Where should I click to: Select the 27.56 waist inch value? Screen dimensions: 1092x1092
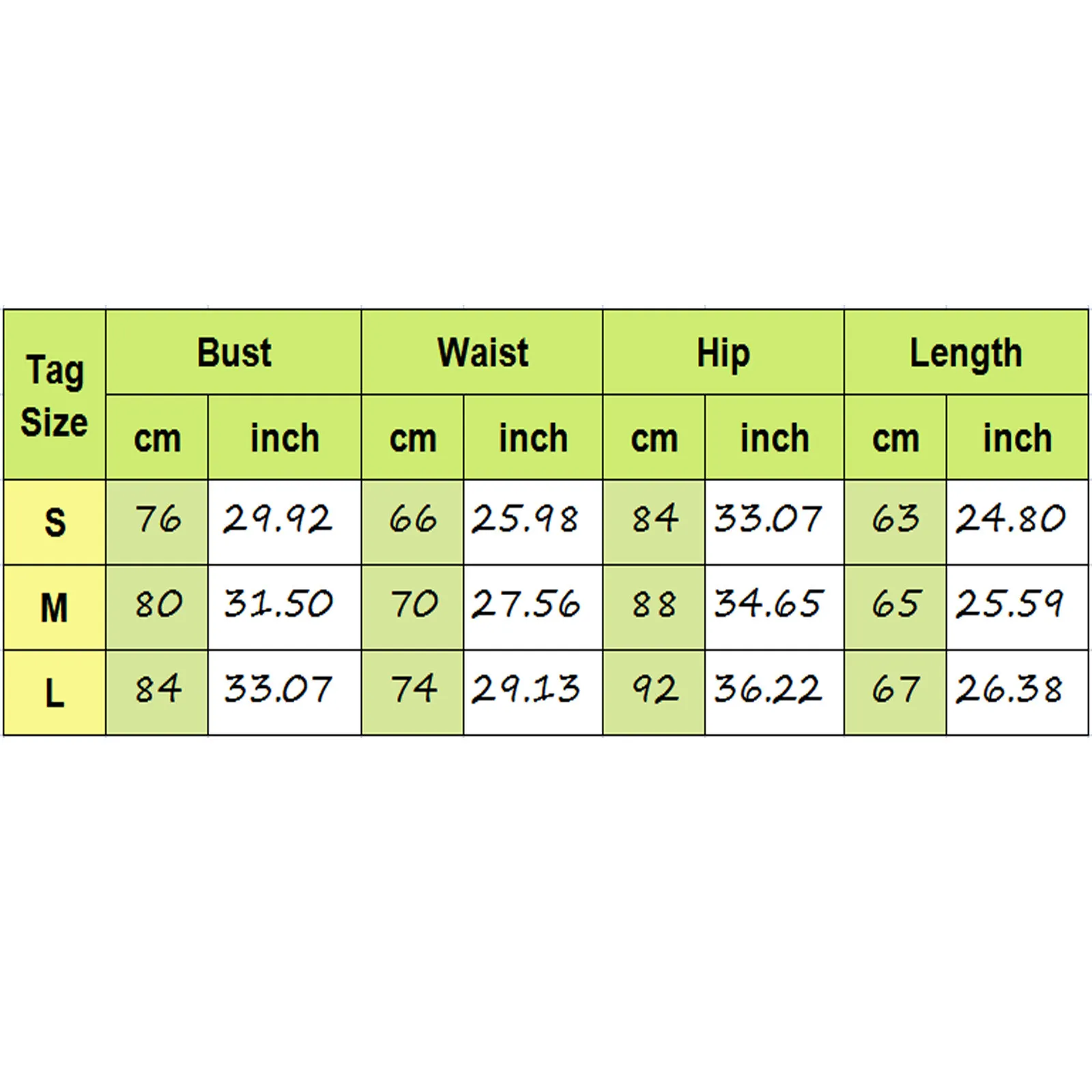coord(526,605)
